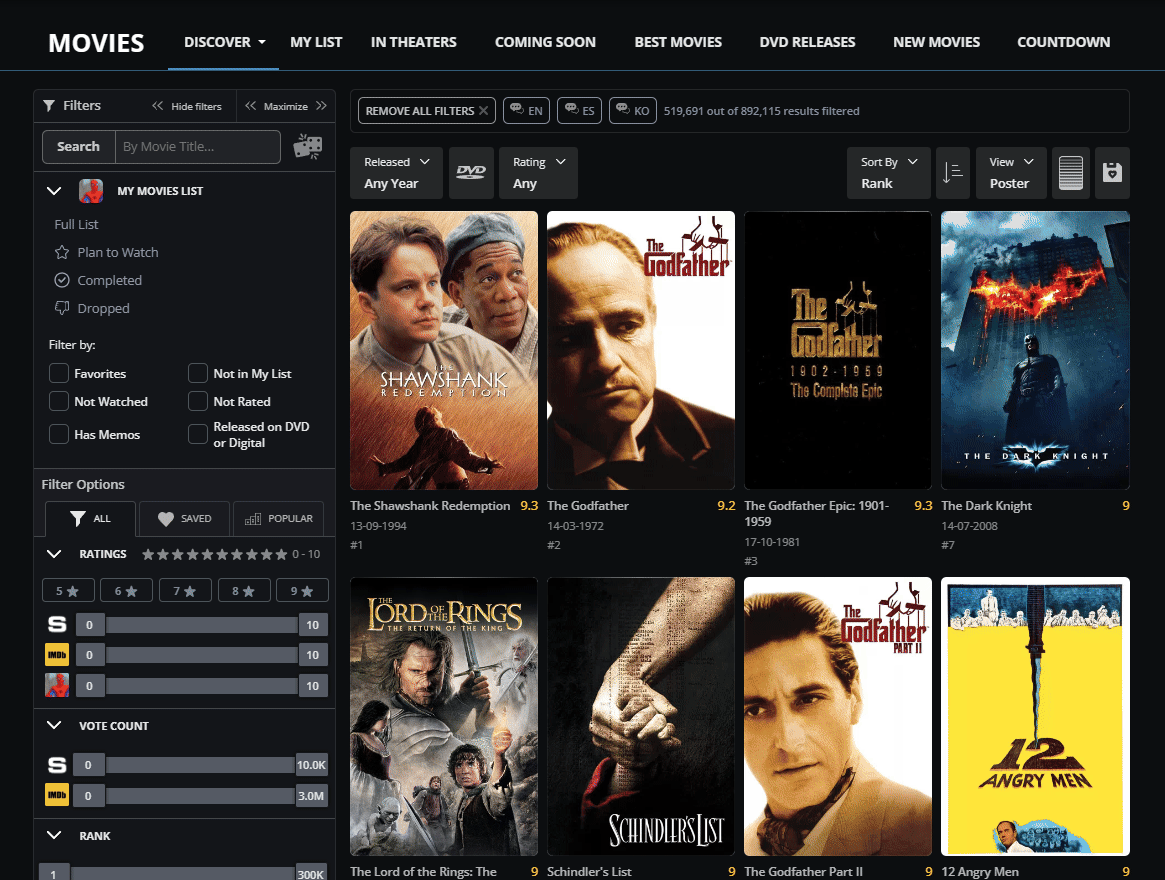The height and width of the screenshot is (880, 1165).
Task: Toggle the DVD releases filter icon
Action: 471,172
